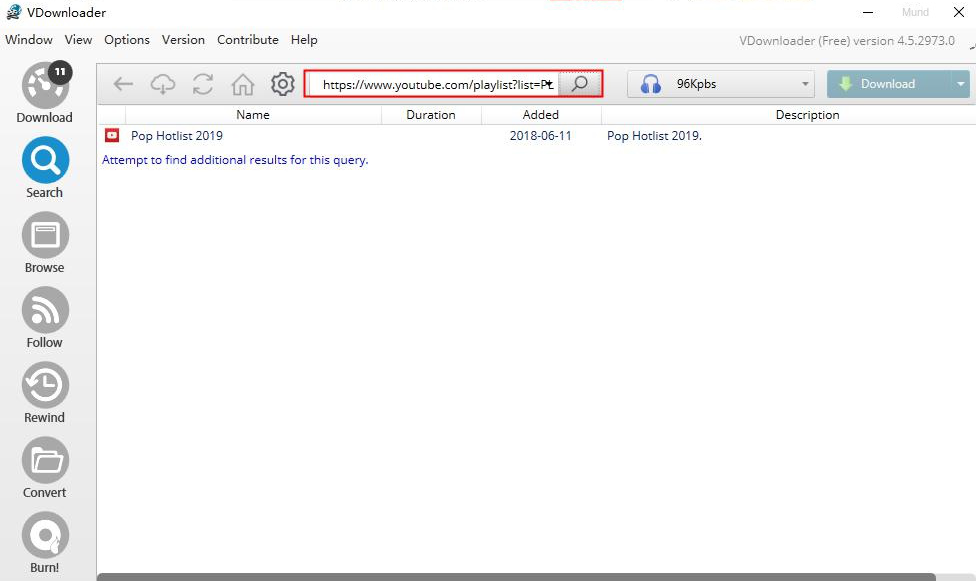Open the 96Kpbs audio quality dropdown
976x581 pixels.
[720, 84]
